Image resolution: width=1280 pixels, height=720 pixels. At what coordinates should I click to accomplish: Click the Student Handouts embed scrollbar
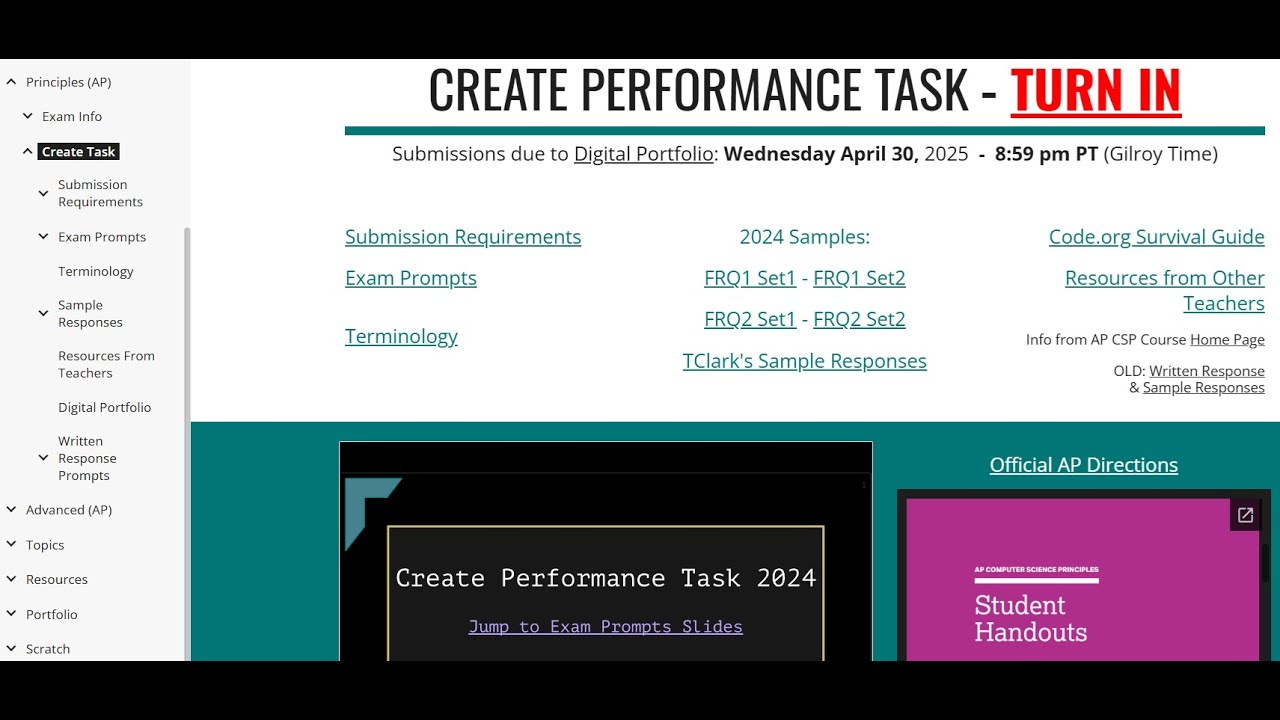[1266, 563]
